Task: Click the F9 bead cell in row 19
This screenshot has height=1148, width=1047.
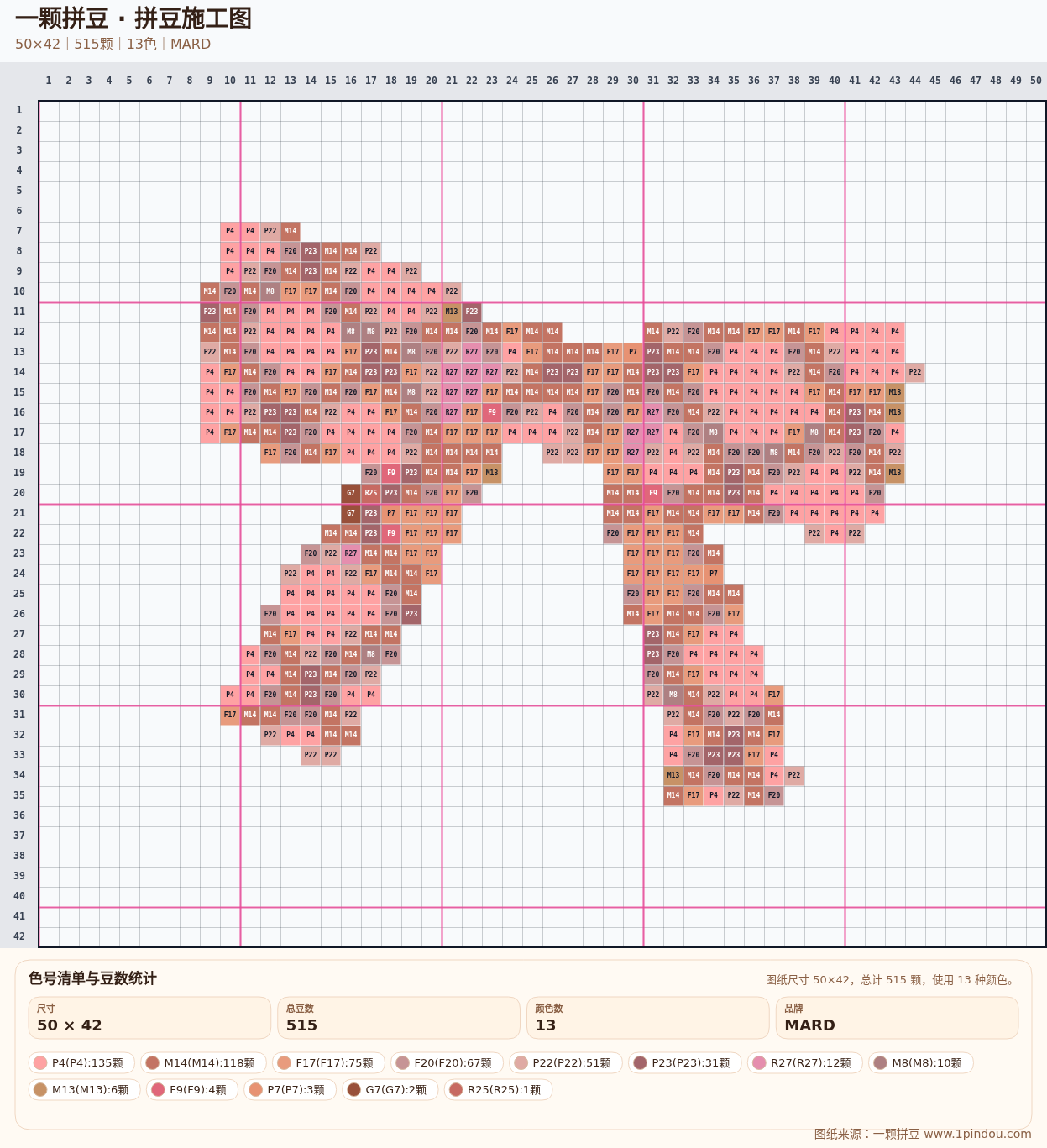Action: (391, 473)
